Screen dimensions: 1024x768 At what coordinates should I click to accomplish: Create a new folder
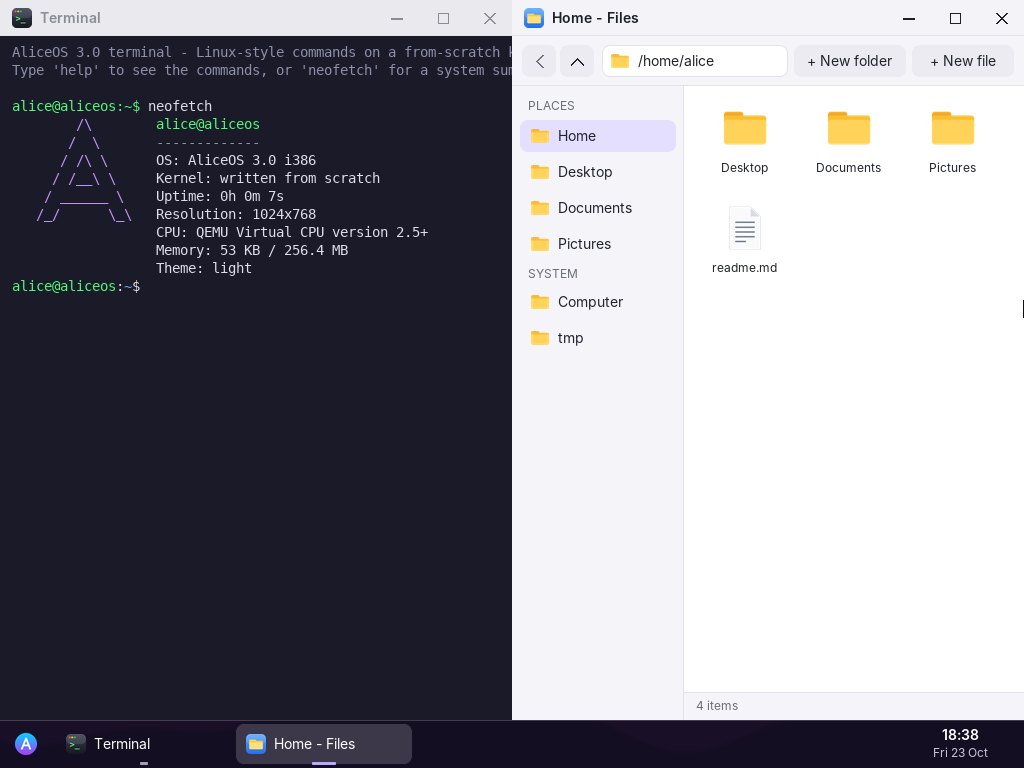click(850, 61)
